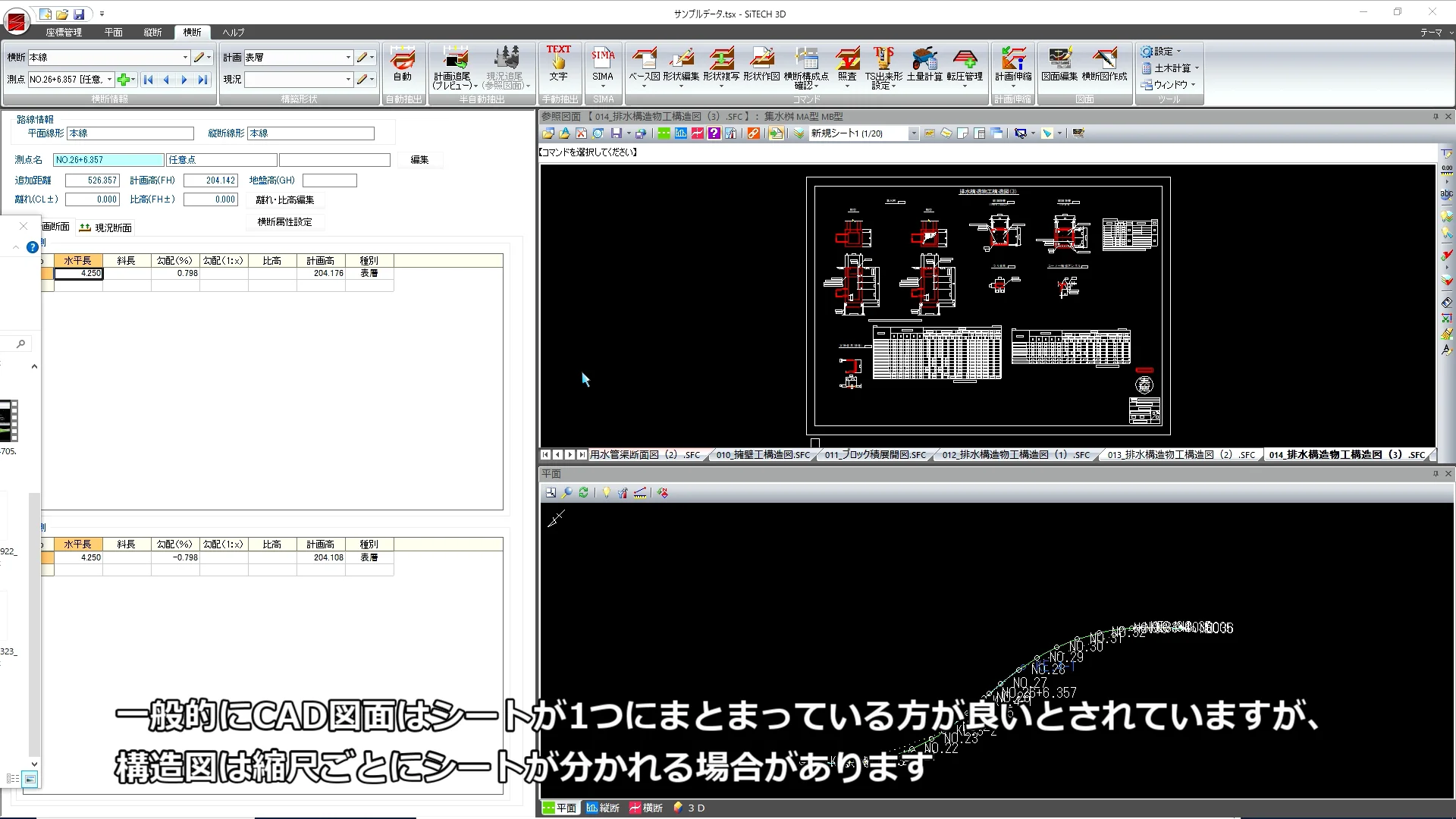Select the 転圧管理 compaction management tool
Image resolution: width=1456 pixels, height=819 pixels.
point(965,67)
